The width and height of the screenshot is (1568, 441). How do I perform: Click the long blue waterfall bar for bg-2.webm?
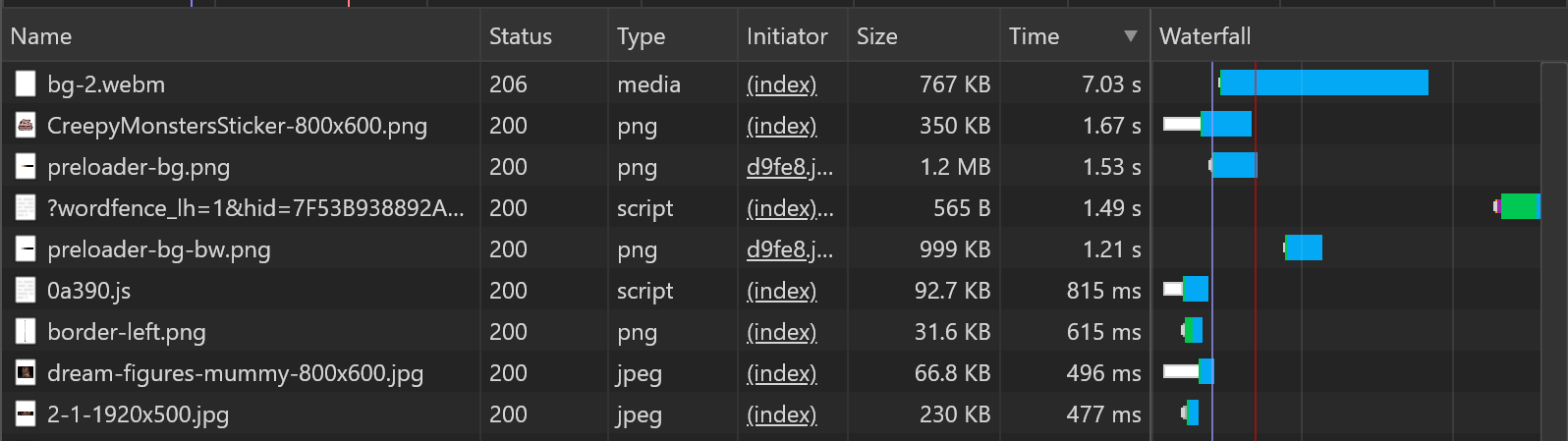pos(1324,83)
